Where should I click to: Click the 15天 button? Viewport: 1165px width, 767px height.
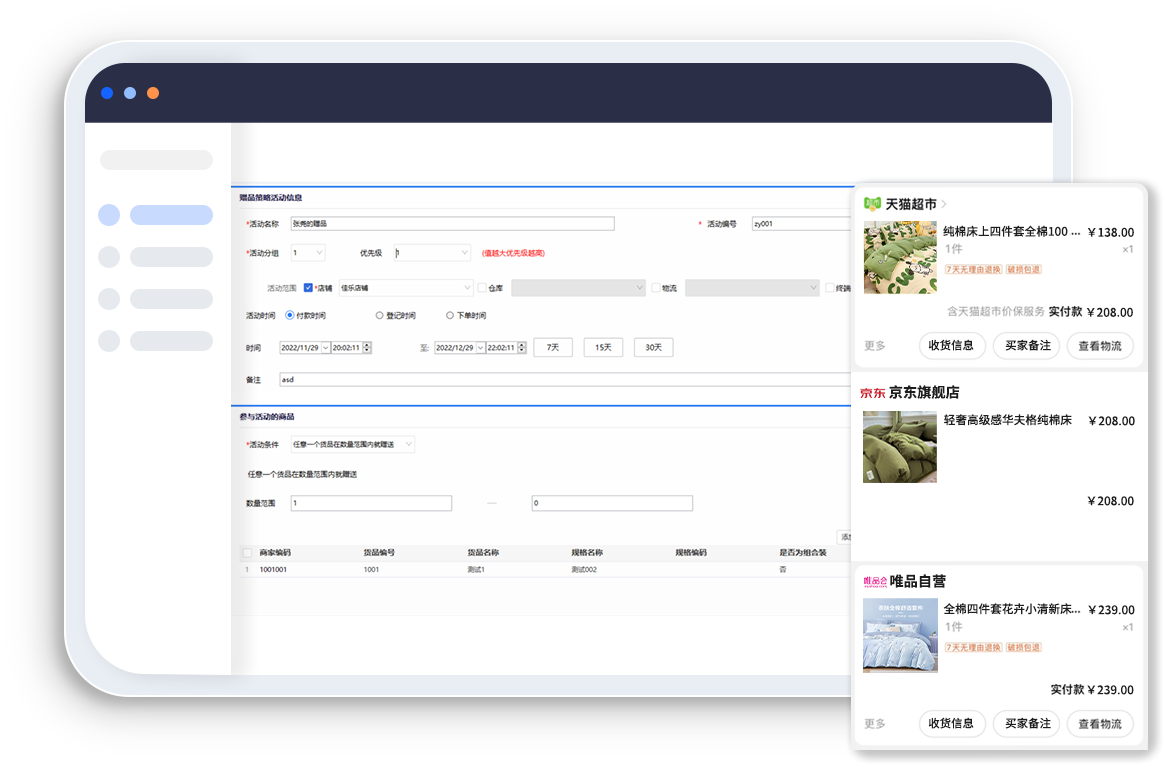click(603, 348)
